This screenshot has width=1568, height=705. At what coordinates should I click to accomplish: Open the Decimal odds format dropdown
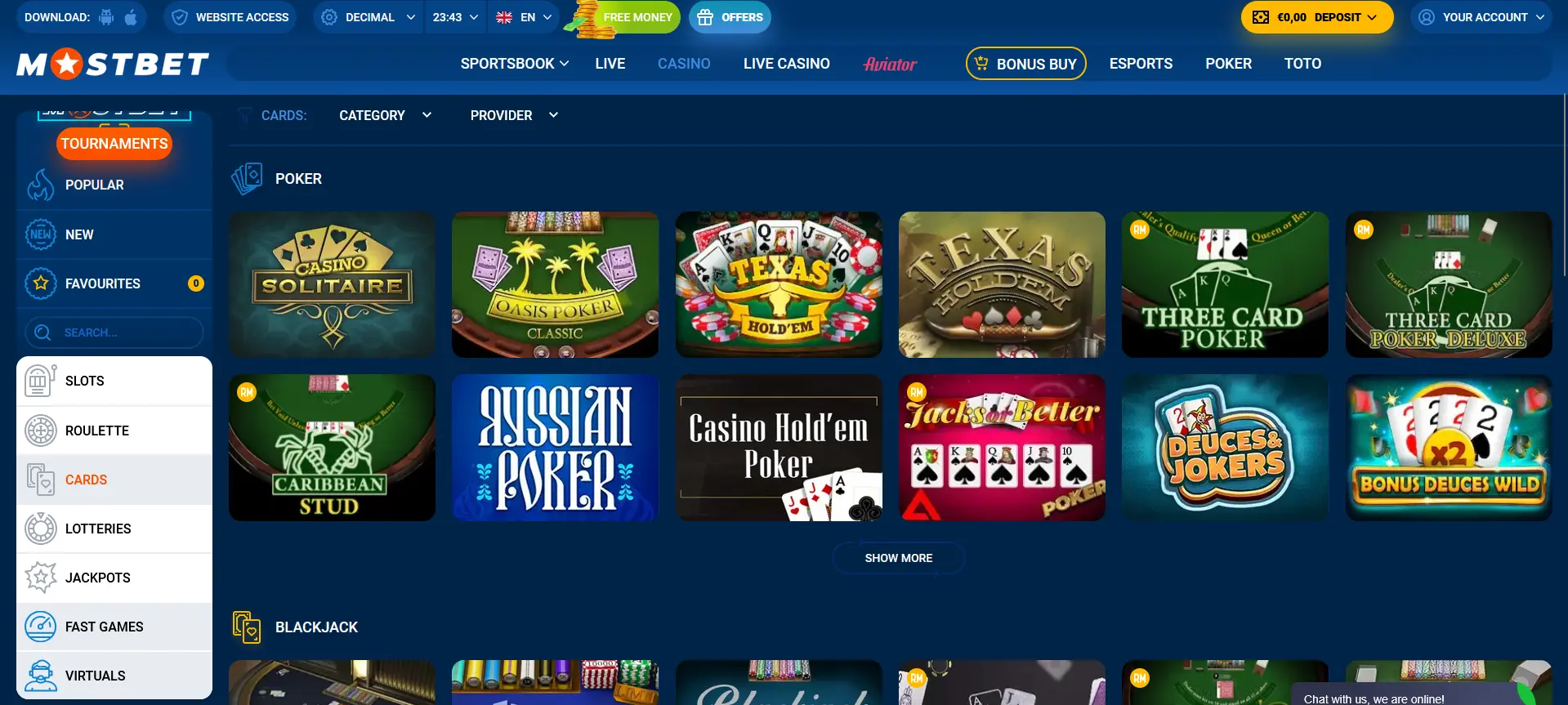[368, 17]
